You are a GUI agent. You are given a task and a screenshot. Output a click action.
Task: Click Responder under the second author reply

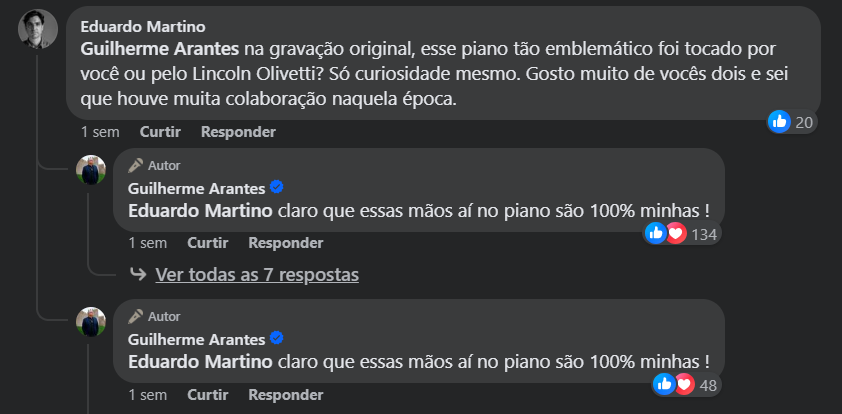[x=286, y=395]
